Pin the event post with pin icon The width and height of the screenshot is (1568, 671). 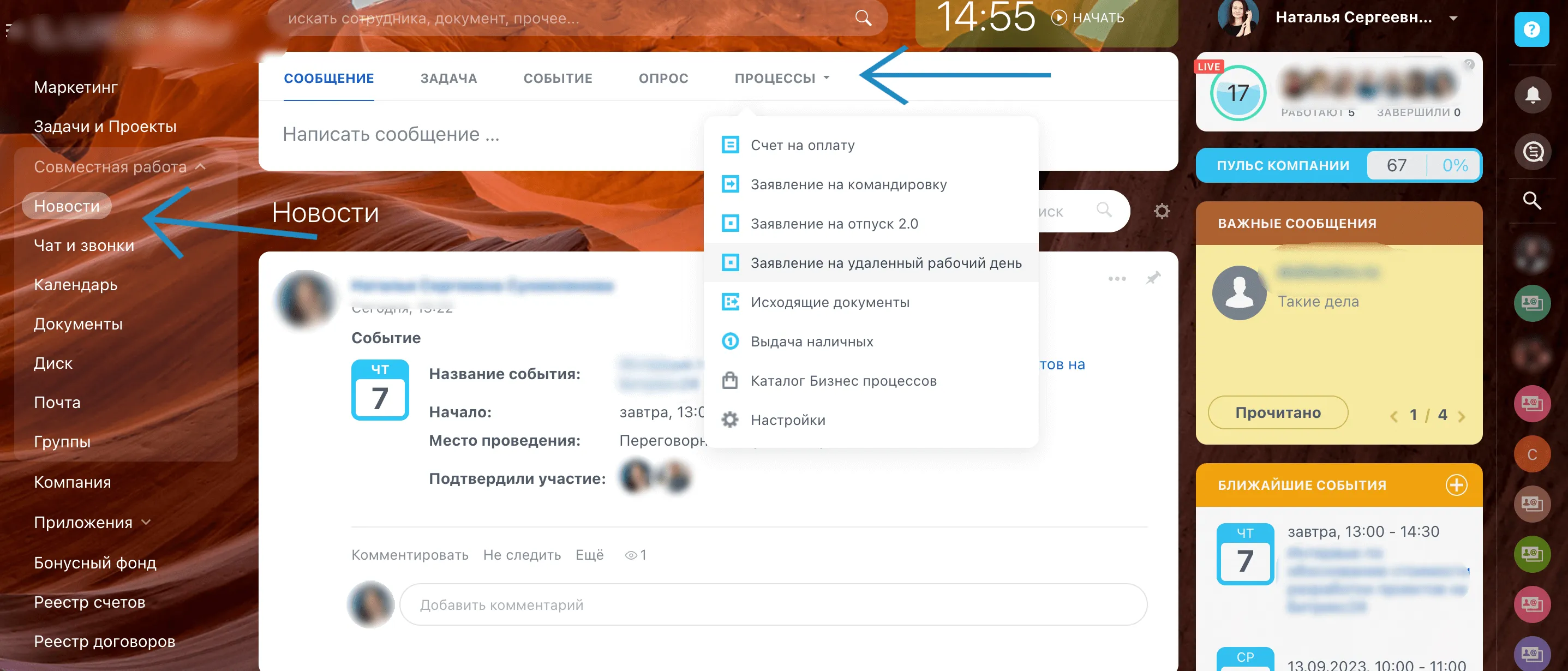tap(1153, 278)
